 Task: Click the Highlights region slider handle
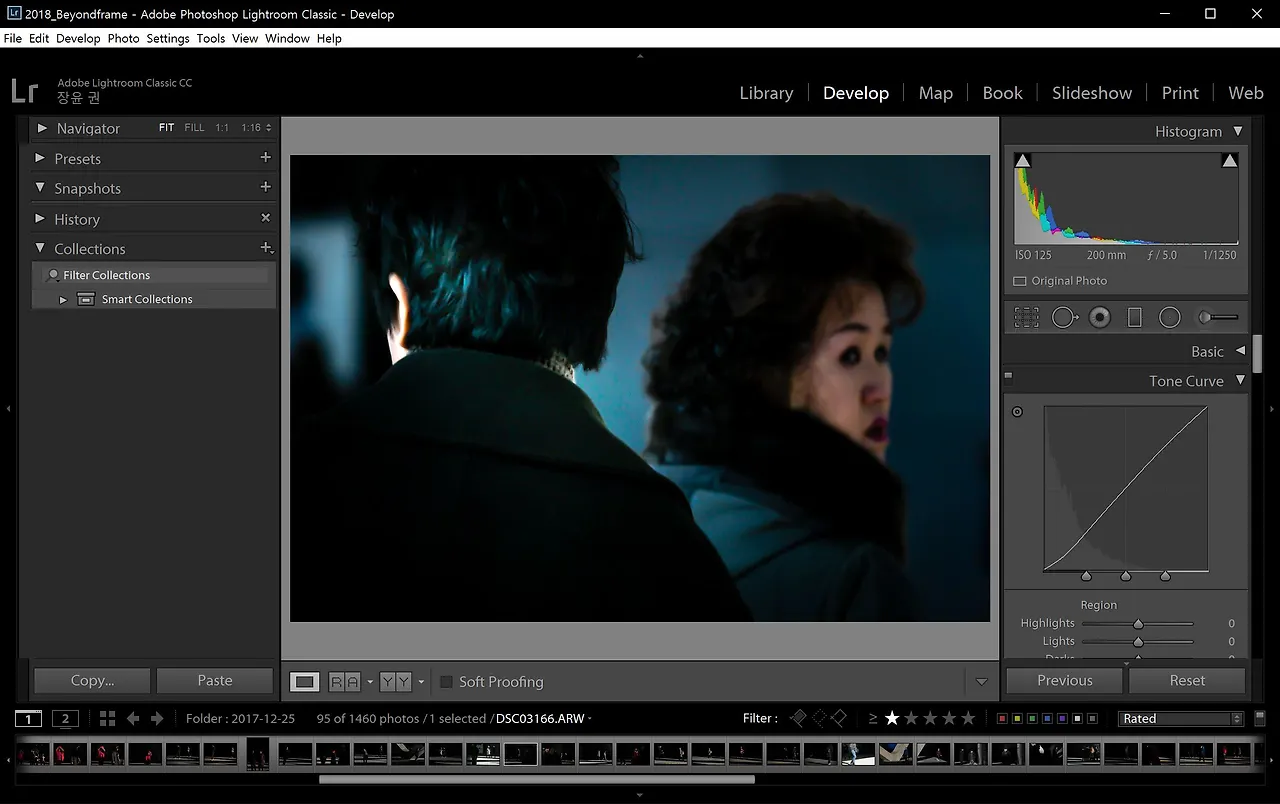point(1138,624)
